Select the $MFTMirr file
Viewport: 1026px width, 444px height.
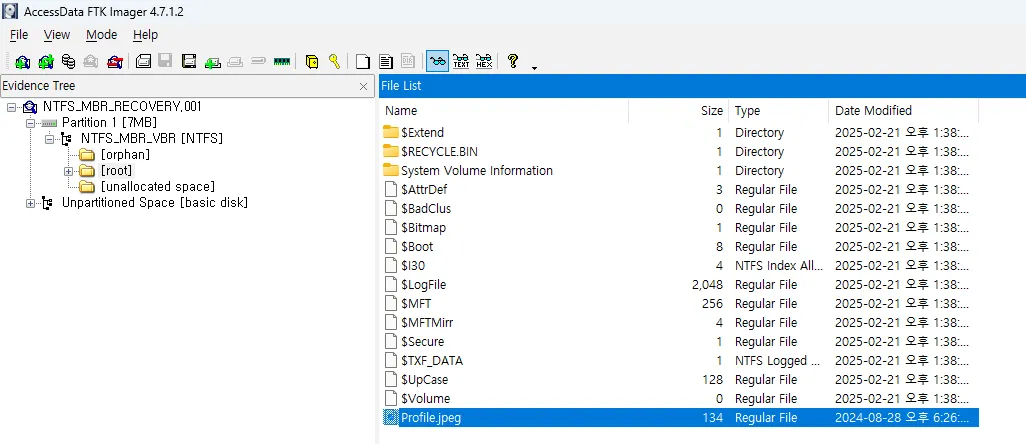point(679,322)
